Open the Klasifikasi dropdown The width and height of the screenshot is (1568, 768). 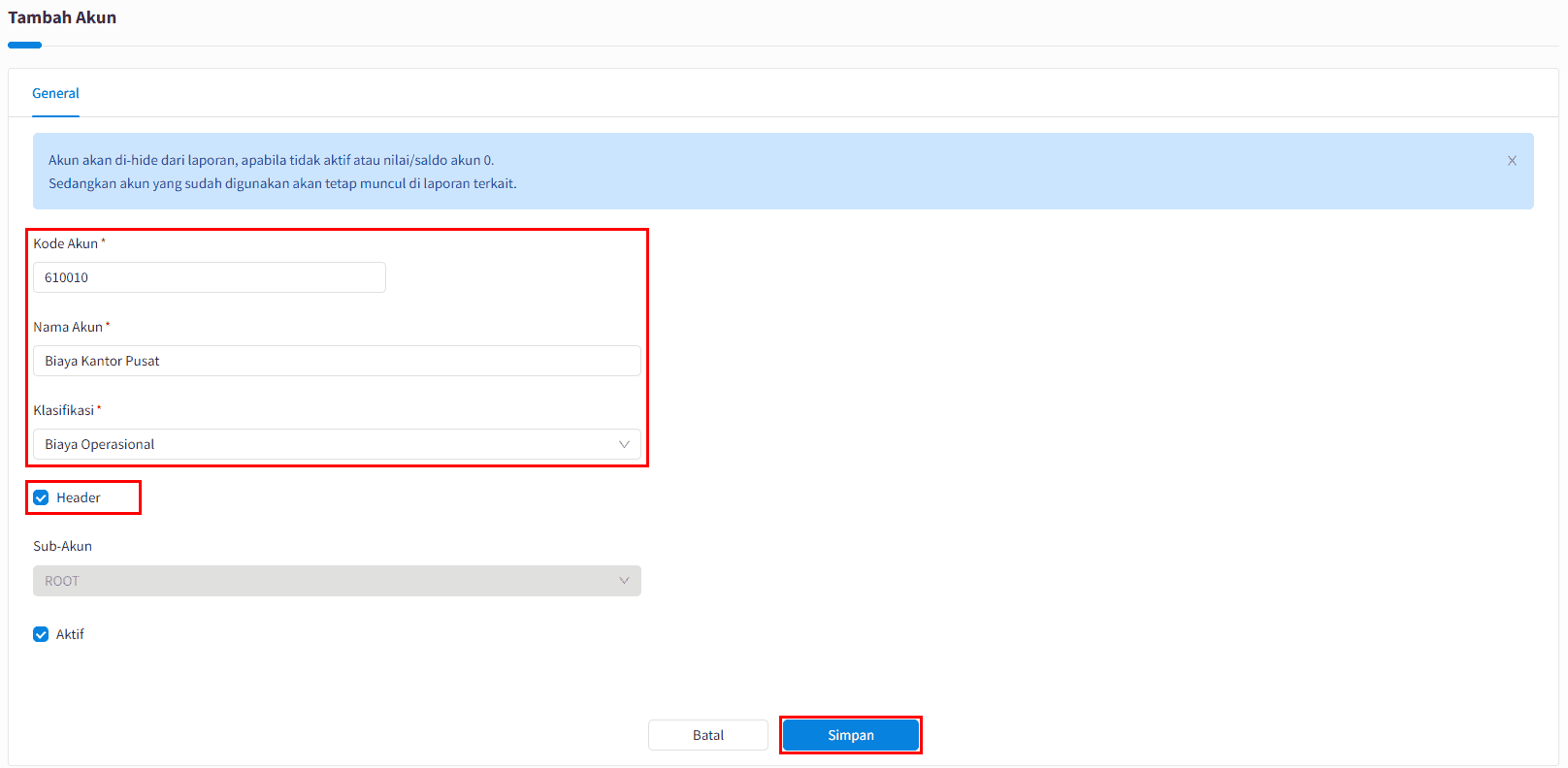coord(337,444)
